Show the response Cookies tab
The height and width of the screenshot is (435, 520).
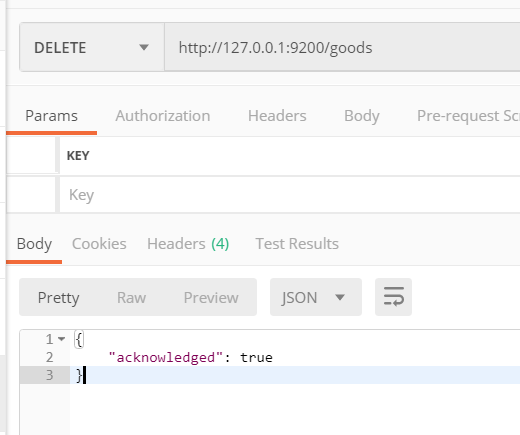click(99, 244)
